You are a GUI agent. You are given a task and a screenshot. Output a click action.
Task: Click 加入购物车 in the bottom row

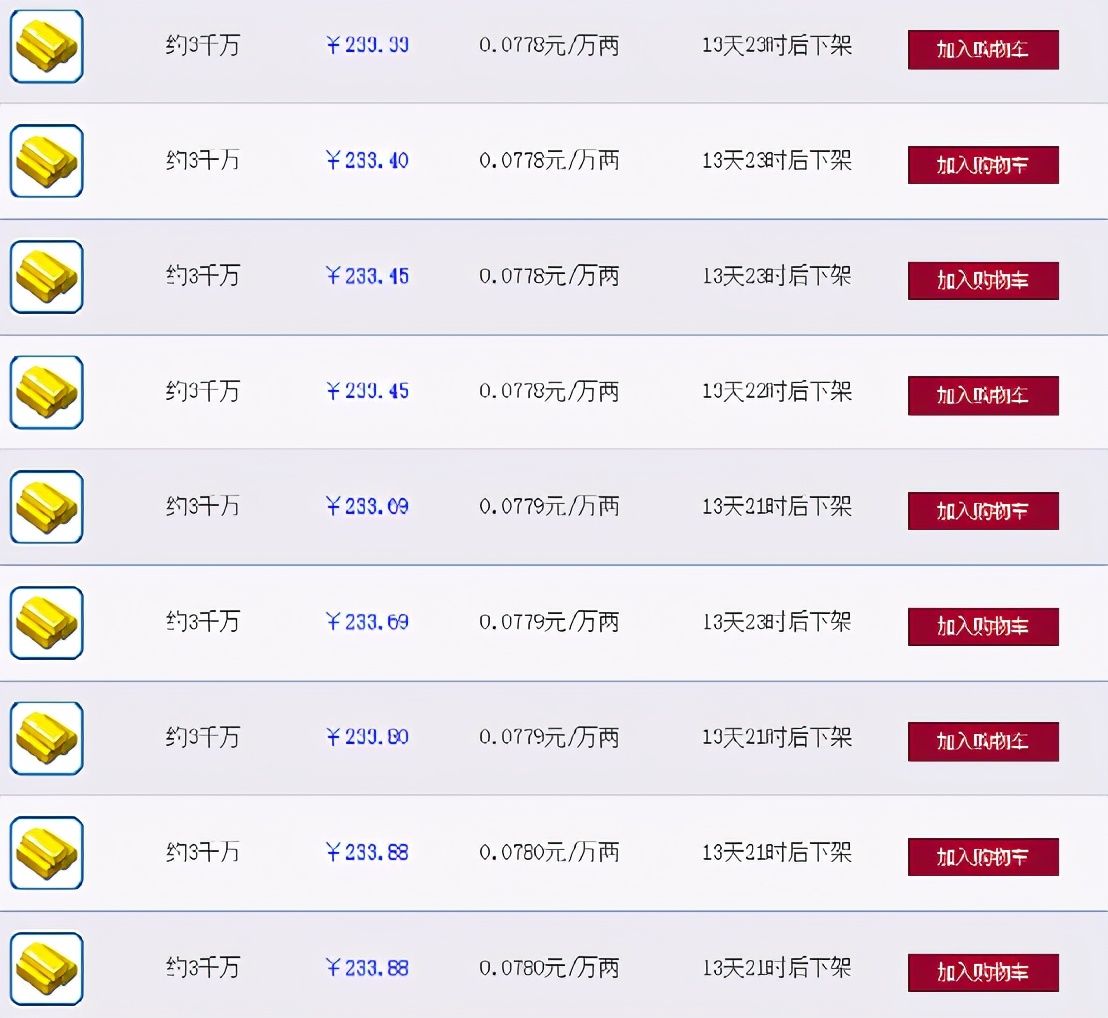click(x=982, y=970)
